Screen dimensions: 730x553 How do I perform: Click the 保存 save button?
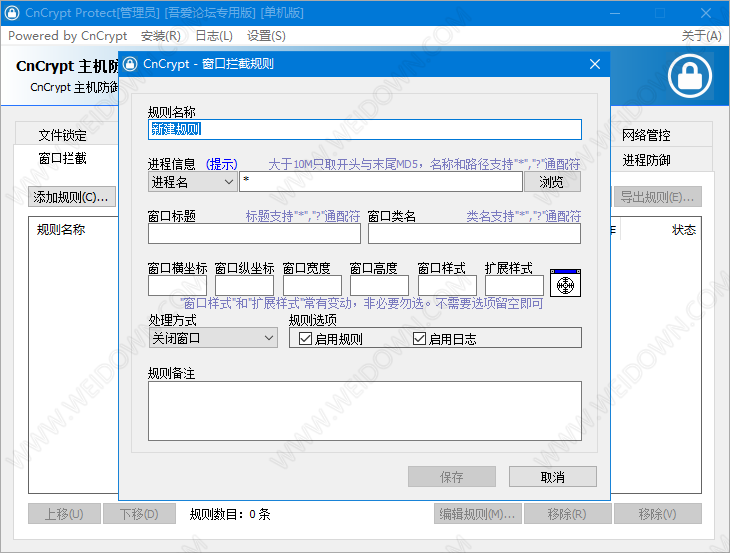pyautogui.click(x=452, y=477)
